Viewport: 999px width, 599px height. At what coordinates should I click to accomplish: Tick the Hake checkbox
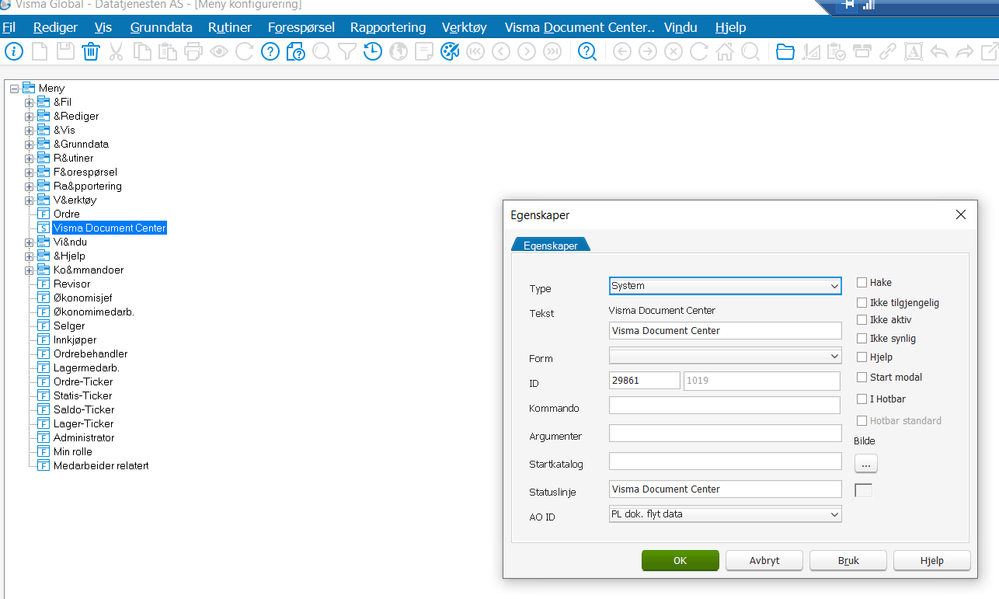click(x=862, y=282)
